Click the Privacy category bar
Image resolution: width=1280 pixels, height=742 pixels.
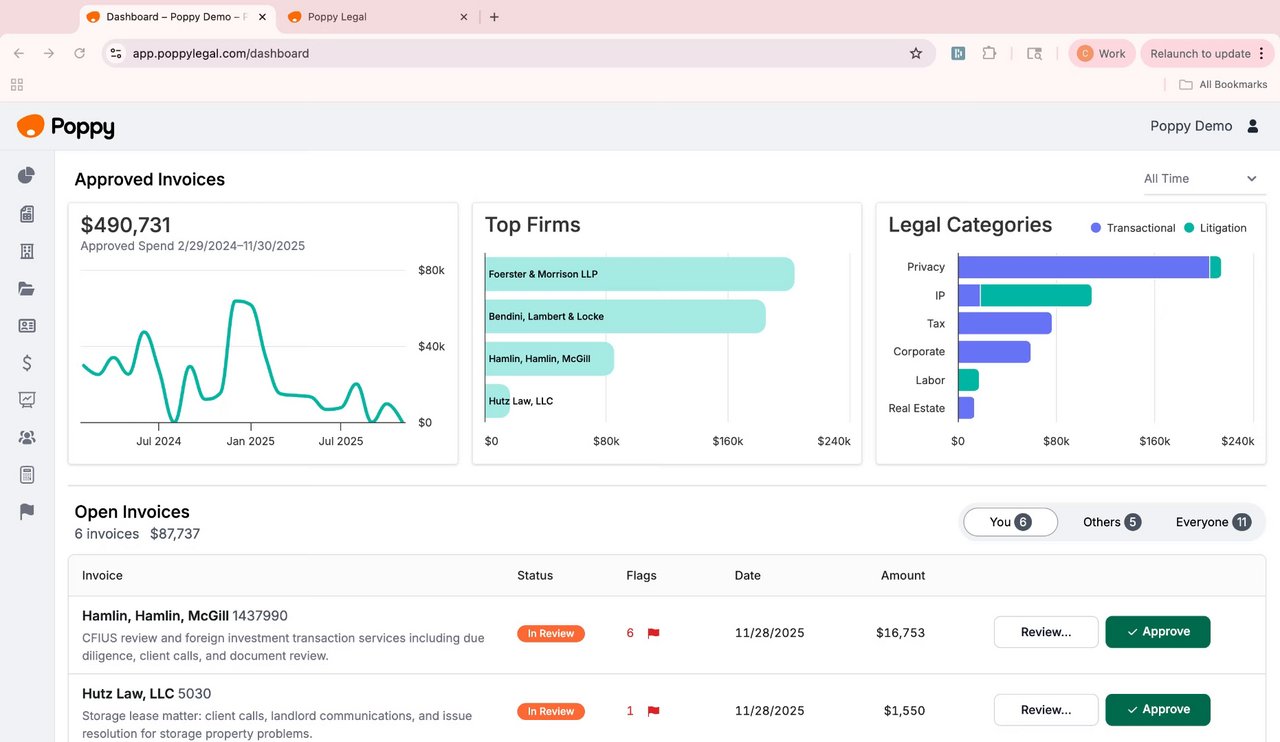point(1089,267)
